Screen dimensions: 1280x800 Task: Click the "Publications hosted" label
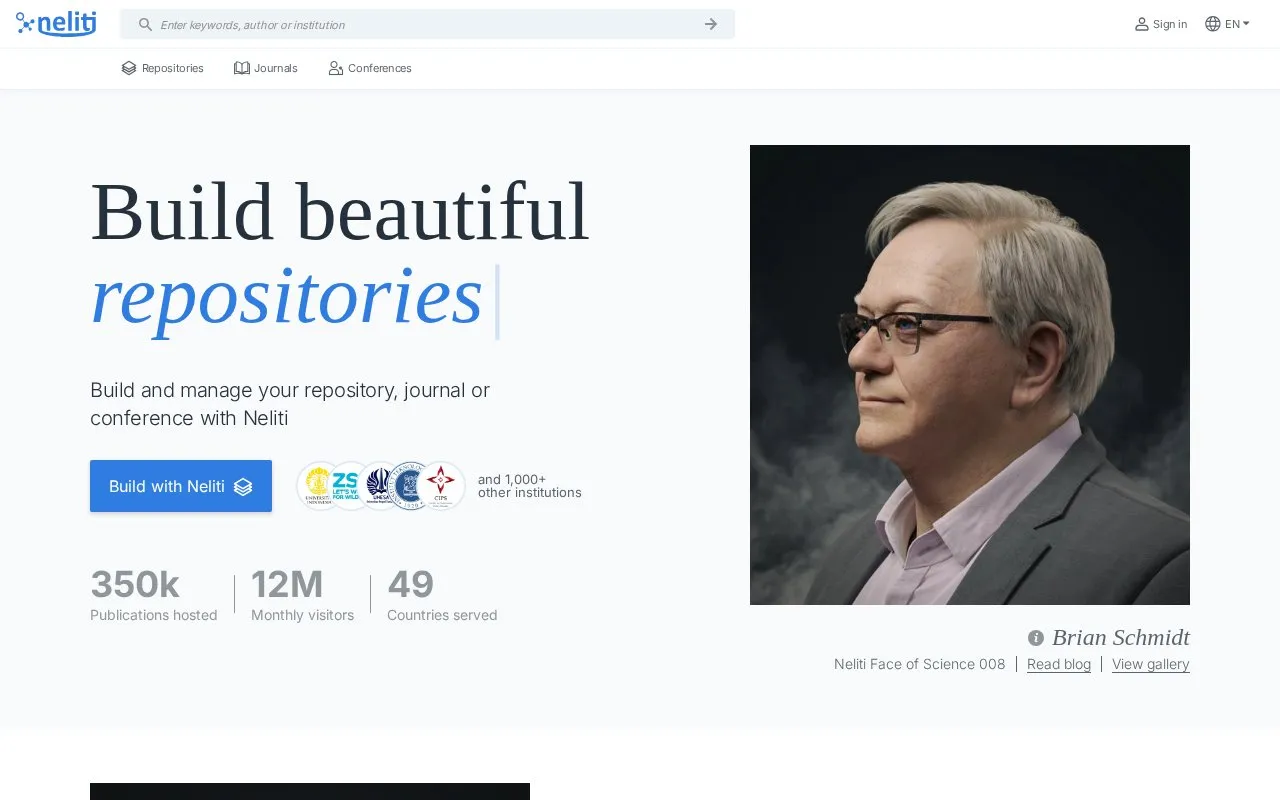click(154, 615)
